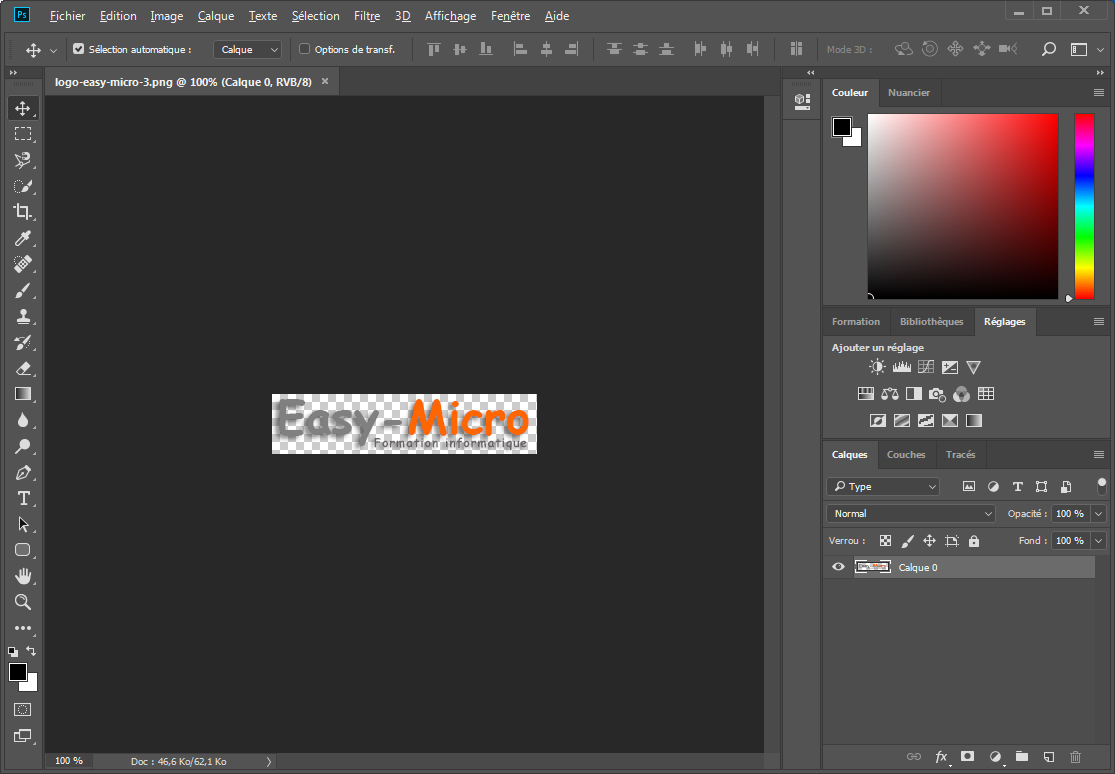The height and width of the screenshot is (774, 1115).
Task: Choose the Polygonal Lasso tool
Action: pos(23,160)
